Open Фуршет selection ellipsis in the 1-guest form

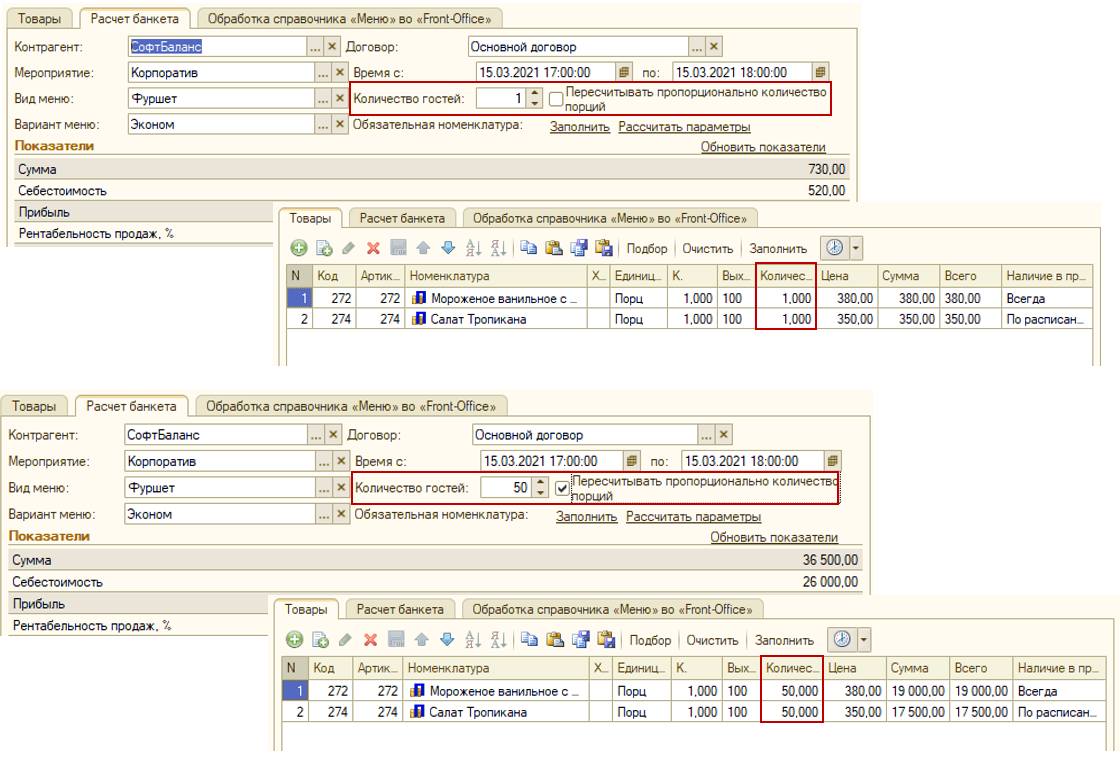coord(323,99)
